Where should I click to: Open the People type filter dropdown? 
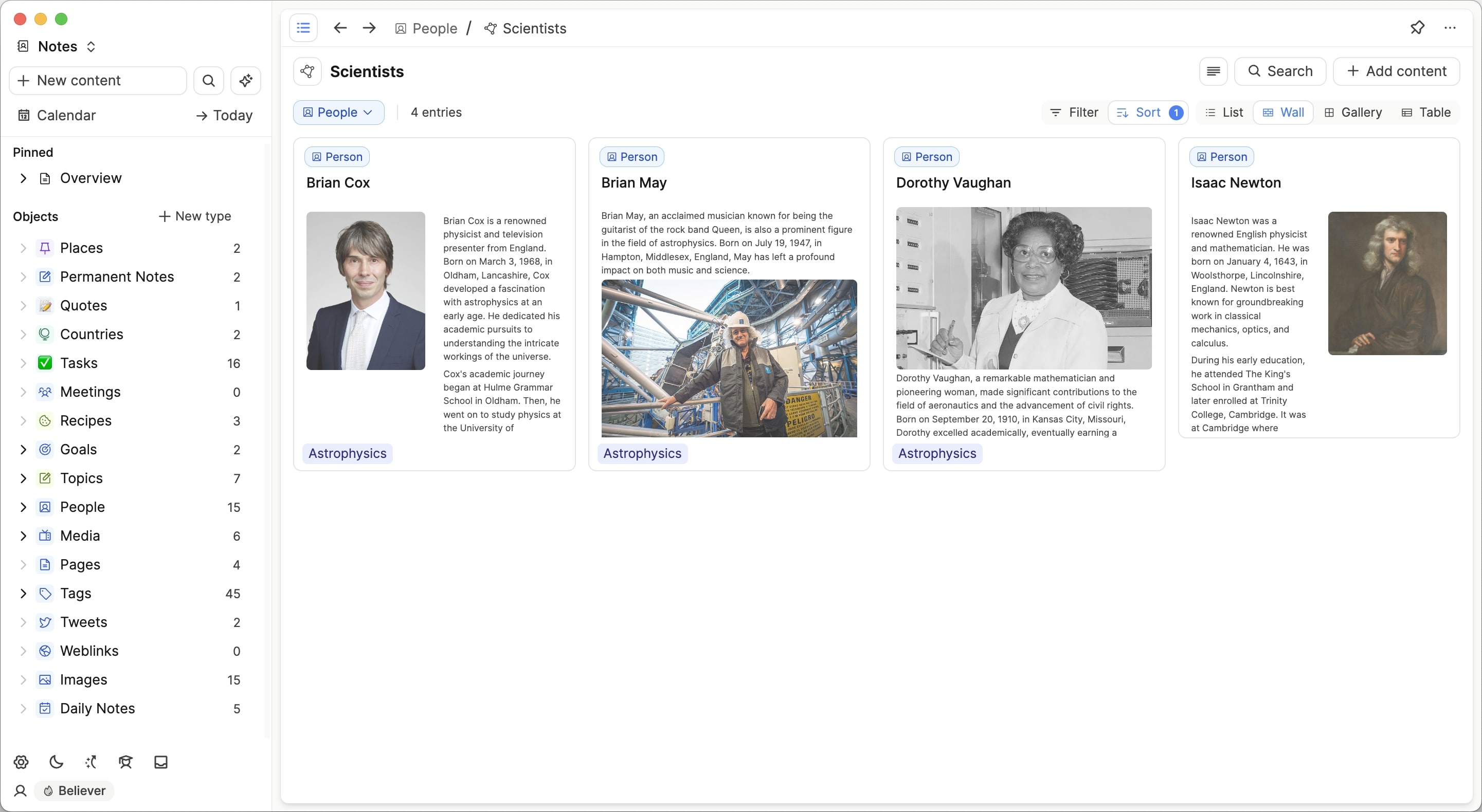(x=338, y=112)
